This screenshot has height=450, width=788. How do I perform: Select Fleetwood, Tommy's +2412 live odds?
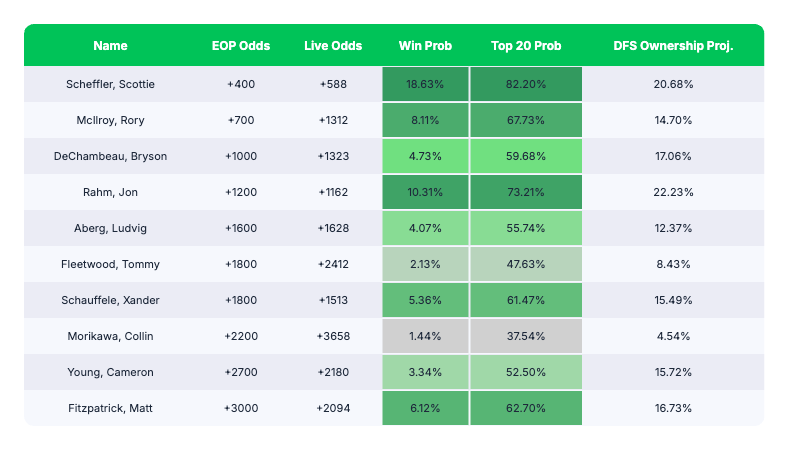click(333, 264)
